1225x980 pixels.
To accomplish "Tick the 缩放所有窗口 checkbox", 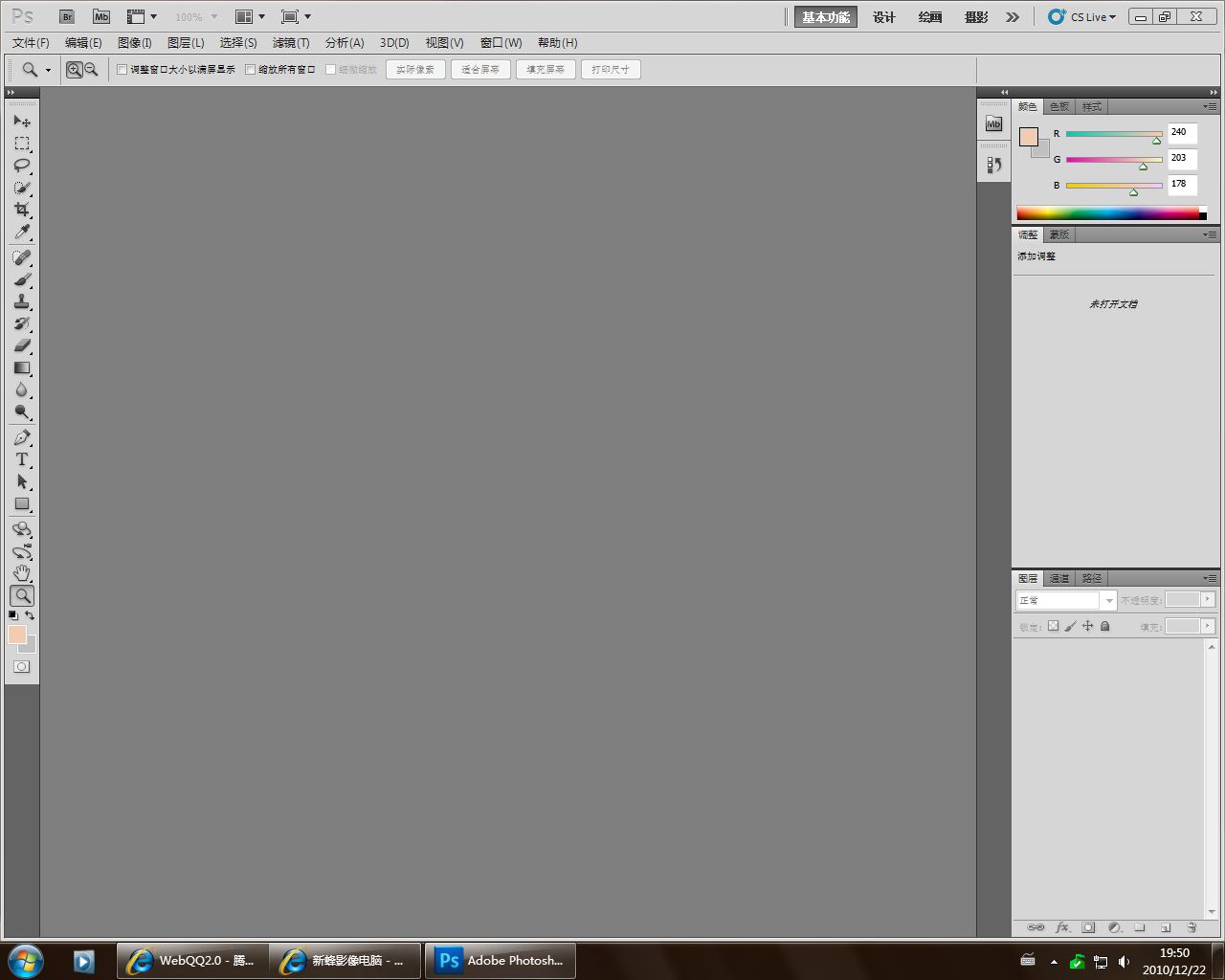I will 251,70.
